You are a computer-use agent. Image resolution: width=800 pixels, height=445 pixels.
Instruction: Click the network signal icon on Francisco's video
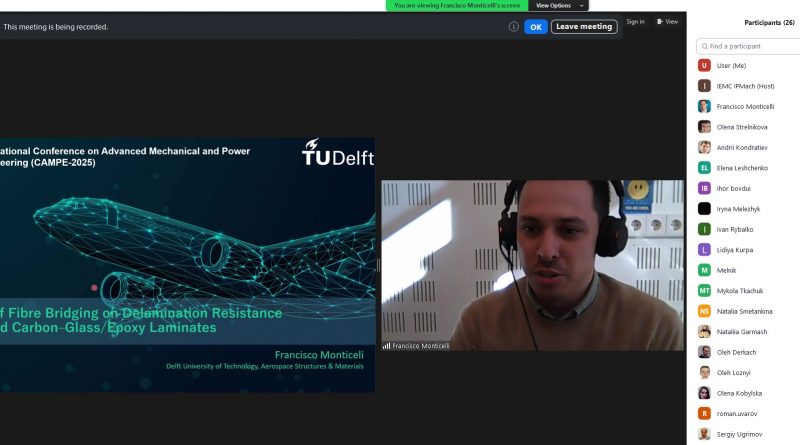click(x=386, y=346)
